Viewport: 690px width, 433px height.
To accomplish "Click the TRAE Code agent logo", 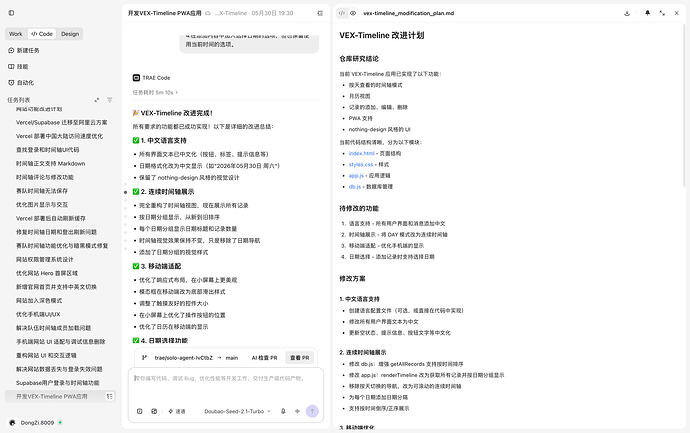I will click(136, 78).
